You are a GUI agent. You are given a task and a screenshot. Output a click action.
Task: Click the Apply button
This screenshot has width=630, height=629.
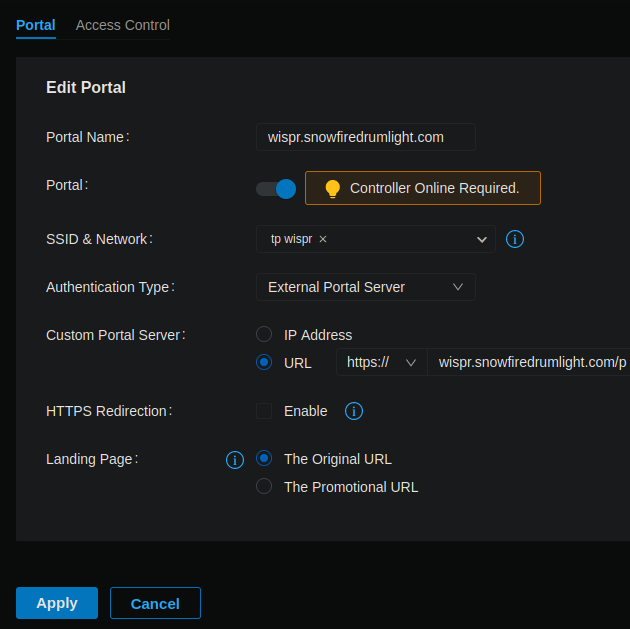[x=57, y=603]
